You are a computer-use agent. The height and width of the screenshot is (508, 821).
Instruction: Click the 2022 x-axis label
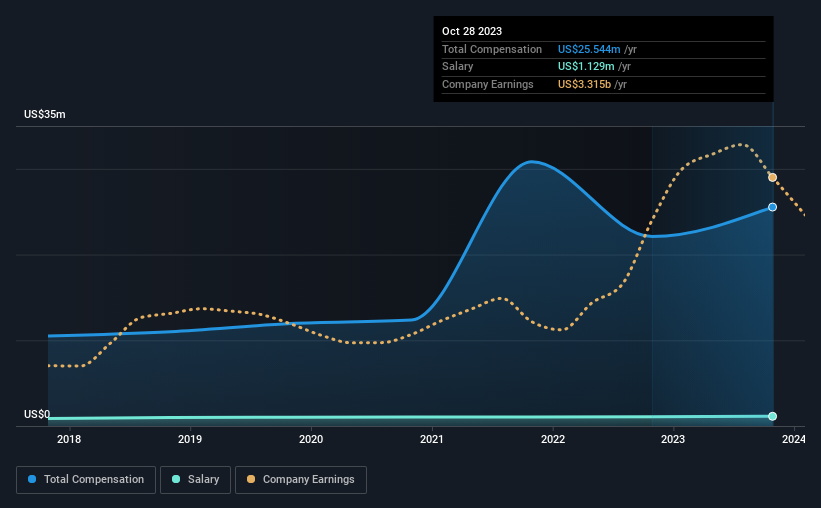552,439
